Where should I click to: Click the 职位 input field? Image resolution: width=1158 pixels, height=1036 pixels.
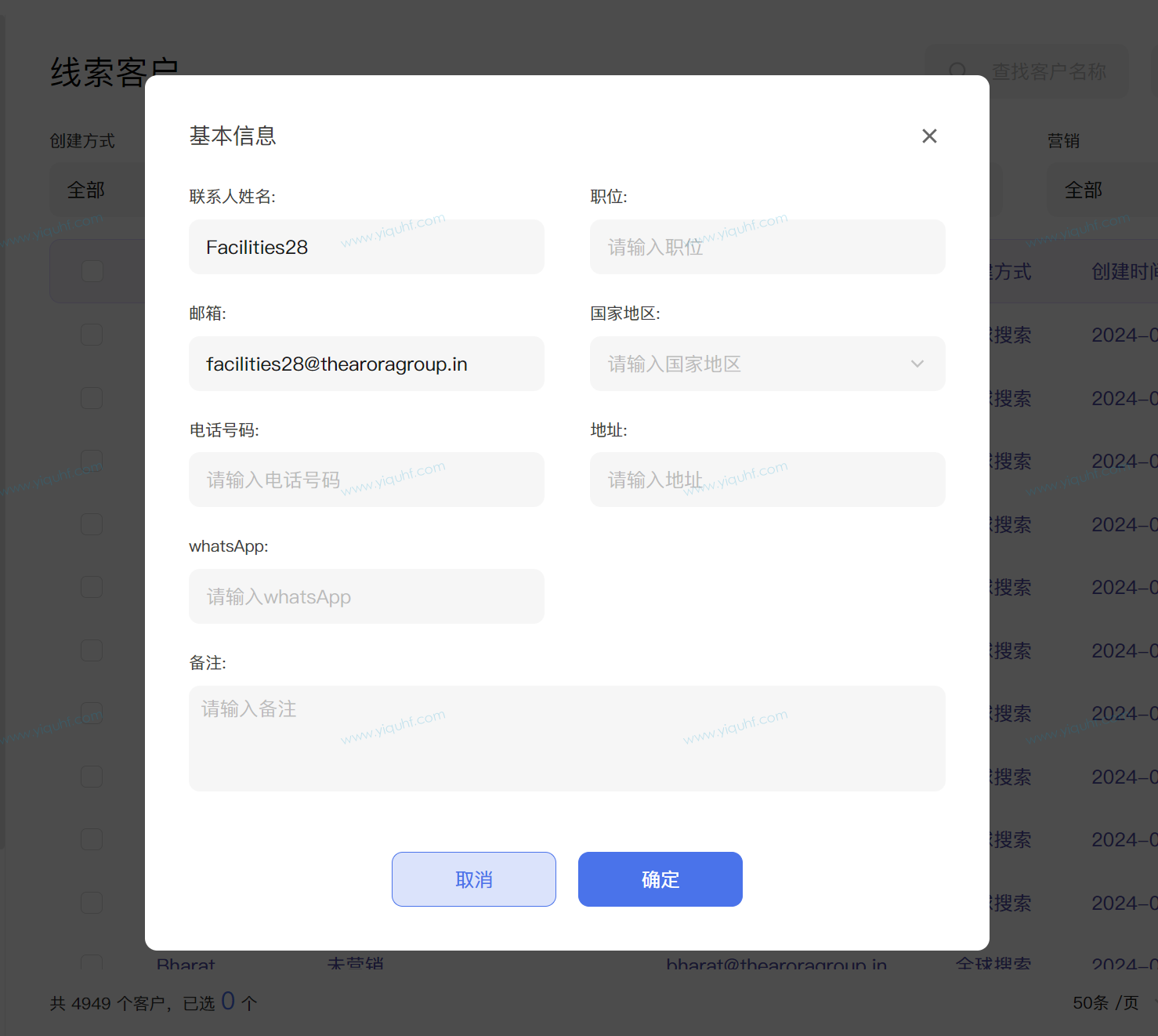768,247
